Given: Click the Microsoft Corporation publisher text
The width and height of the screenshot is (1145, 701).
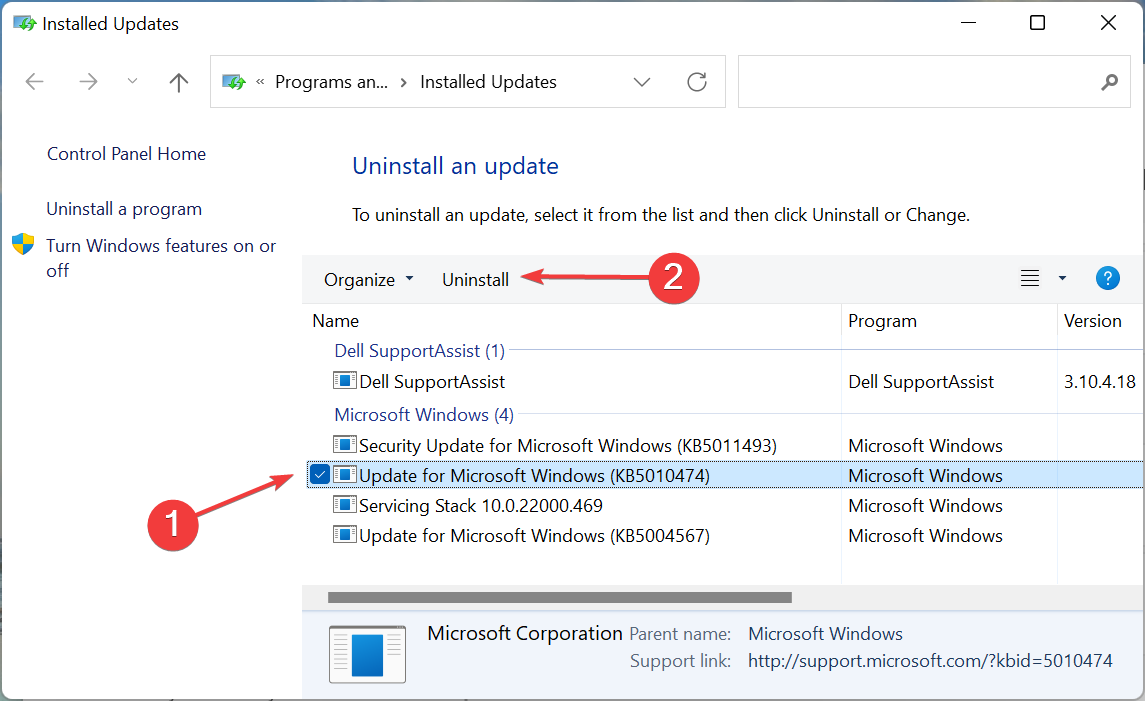Looking at the screenshot, I should (x=525, y=633).
